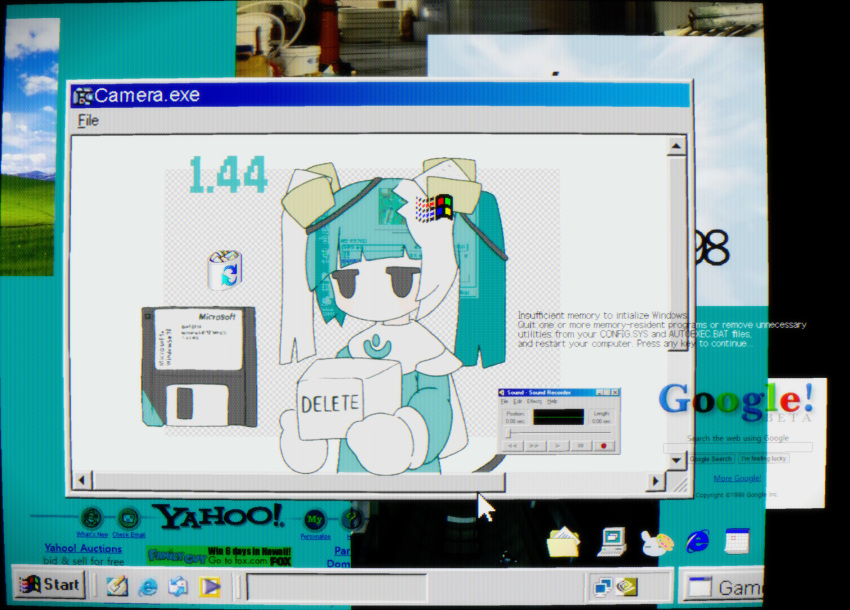Open the File menu in Camera.exe
Image resolution: width=850 pixels, height=610 pixels.
tap(87, 119)
